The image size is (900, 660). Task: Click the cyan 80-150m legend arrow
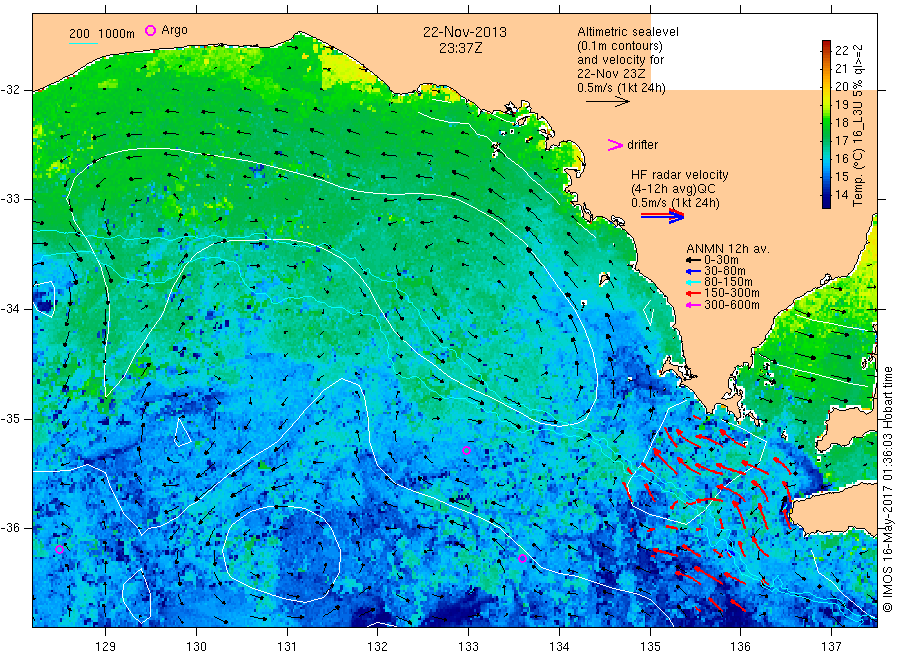(693, 282)
